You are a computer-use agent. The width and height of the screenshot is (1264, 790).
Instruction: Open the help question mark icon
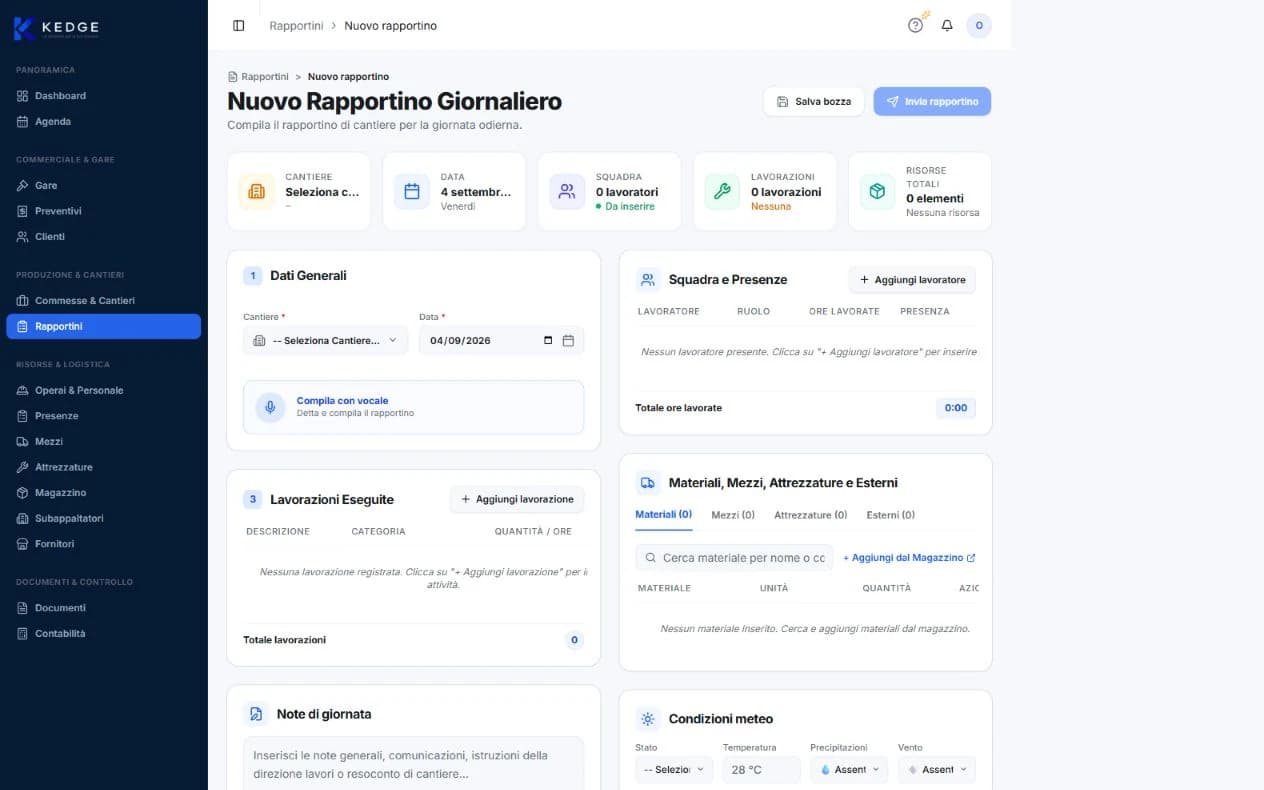pos(915,25)
